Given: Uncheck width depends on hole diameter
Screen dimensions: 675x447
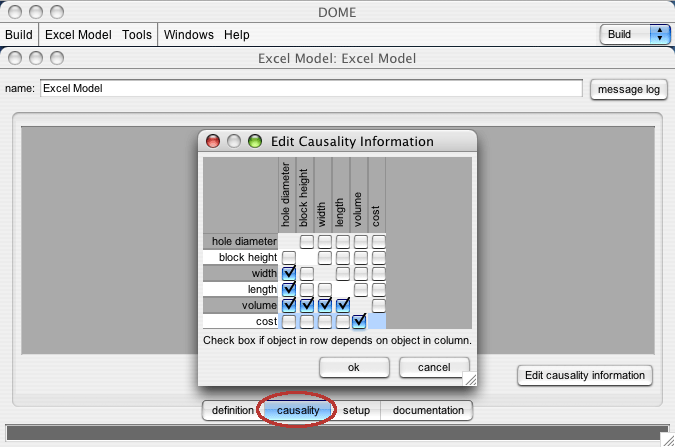Looking at the screenshot, I should 289,273.
